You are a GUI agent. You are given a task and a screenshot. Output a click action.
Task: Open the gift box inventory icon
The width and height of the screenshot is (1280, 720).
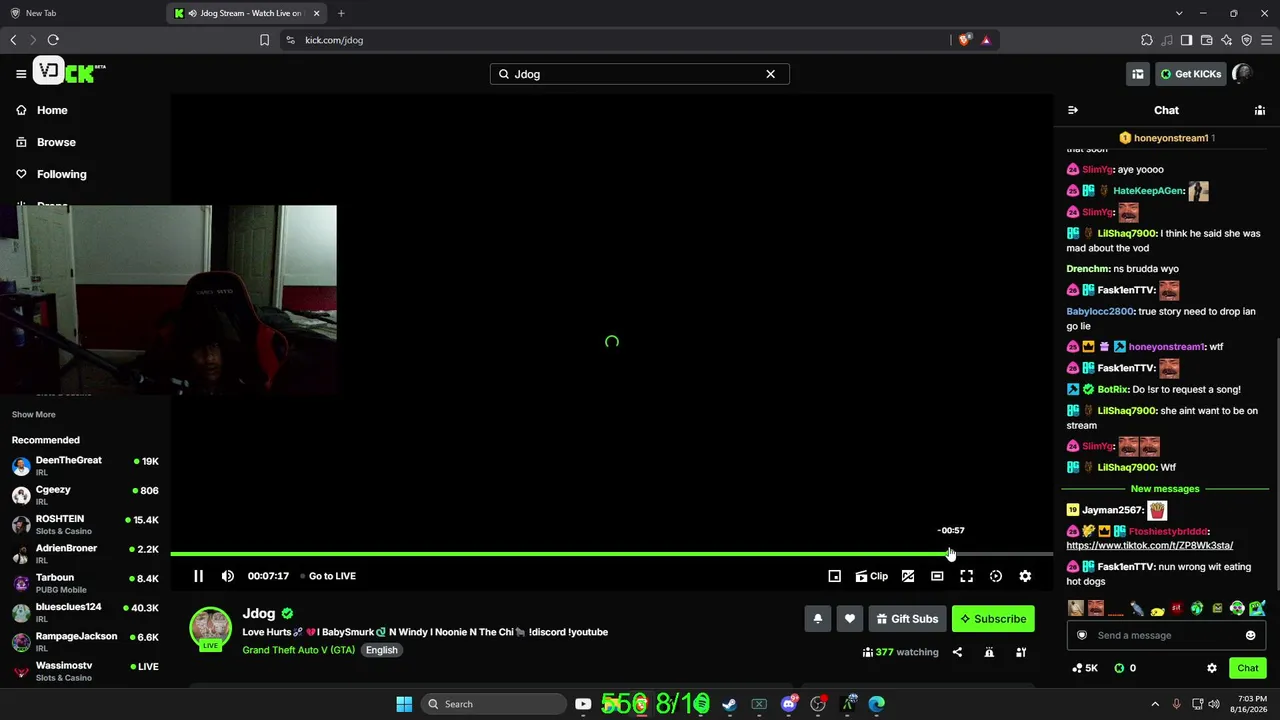coord(1138,74)
